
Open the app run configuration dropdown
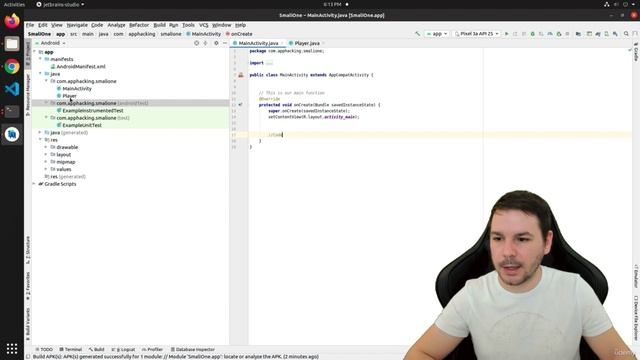pyautogui.click(x=437, y=34)
